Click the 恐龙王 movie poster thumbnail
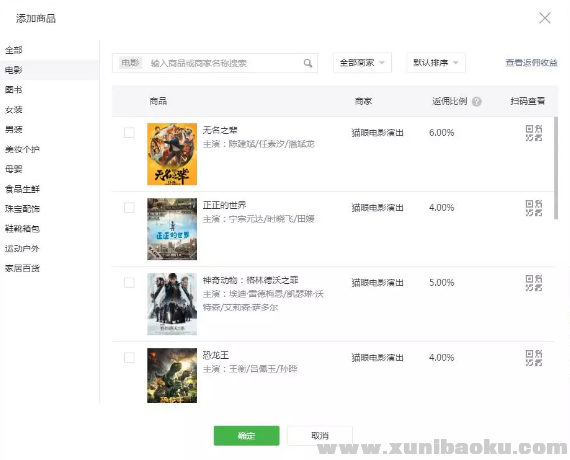Viewport: 570px width, 460px height. click(x=172, y=375)
